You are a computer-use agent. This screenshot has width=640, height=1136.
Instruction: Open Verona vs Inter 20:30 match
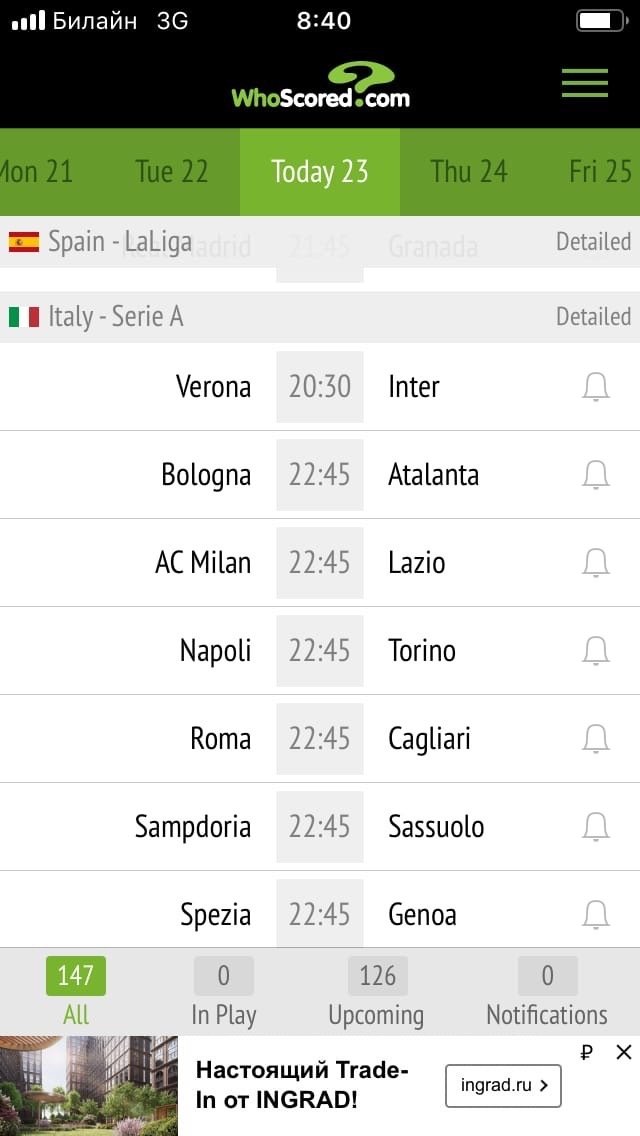pos(320,387)
